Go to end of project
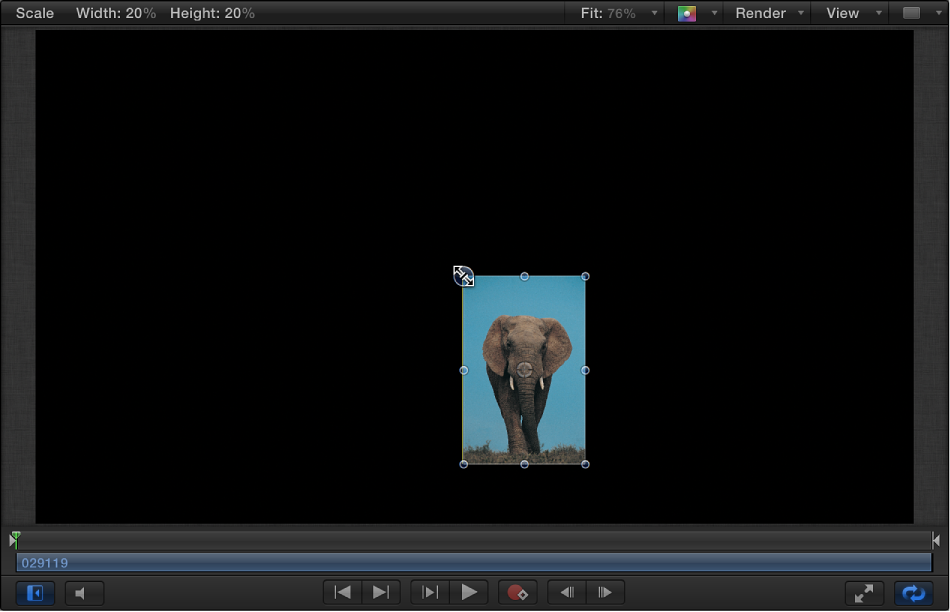This screenshot has width=950, height=612. coord(379,592)
